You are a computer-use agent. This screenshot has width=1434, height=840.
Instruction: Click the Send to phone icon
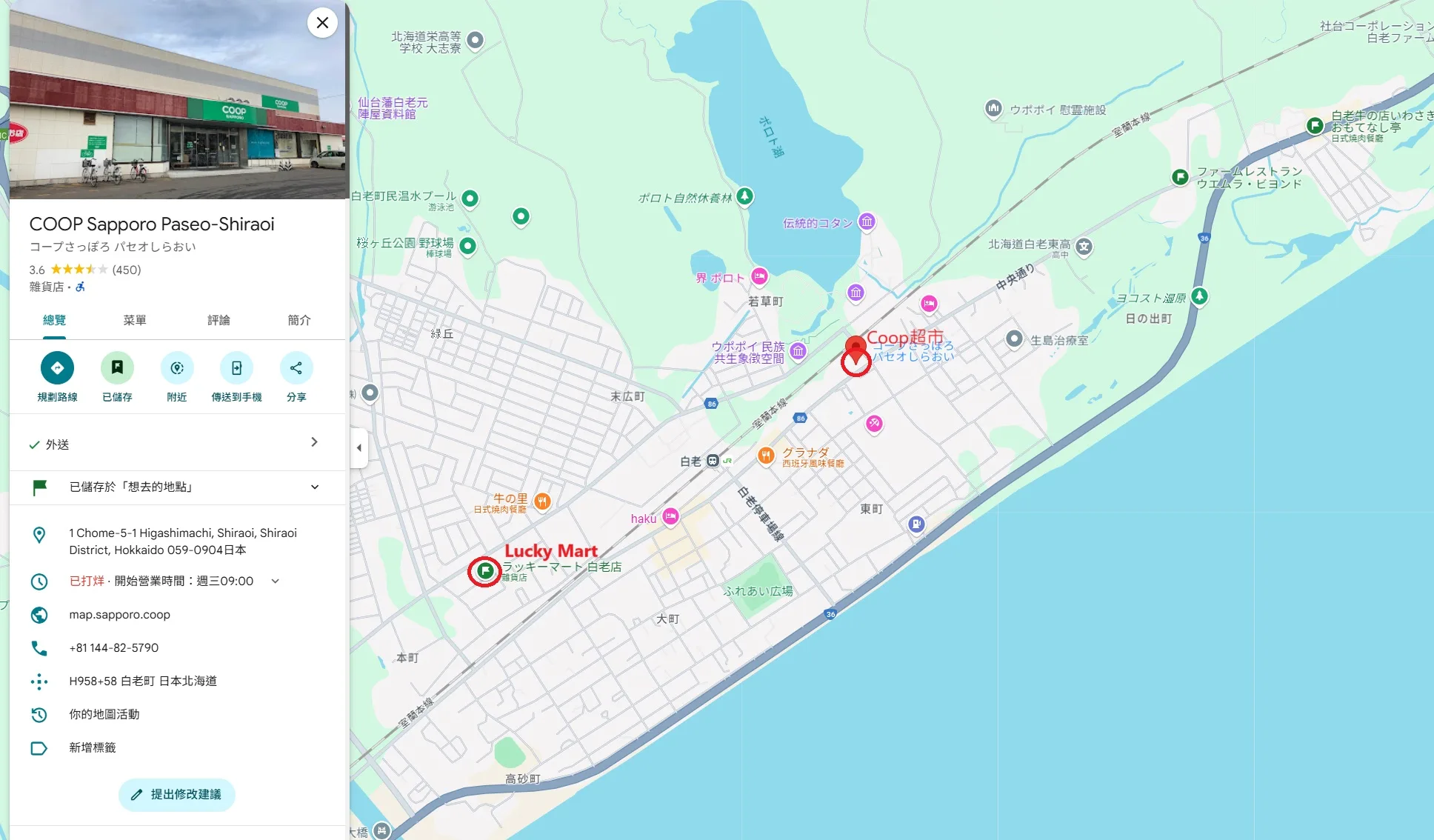click(236, 367)
